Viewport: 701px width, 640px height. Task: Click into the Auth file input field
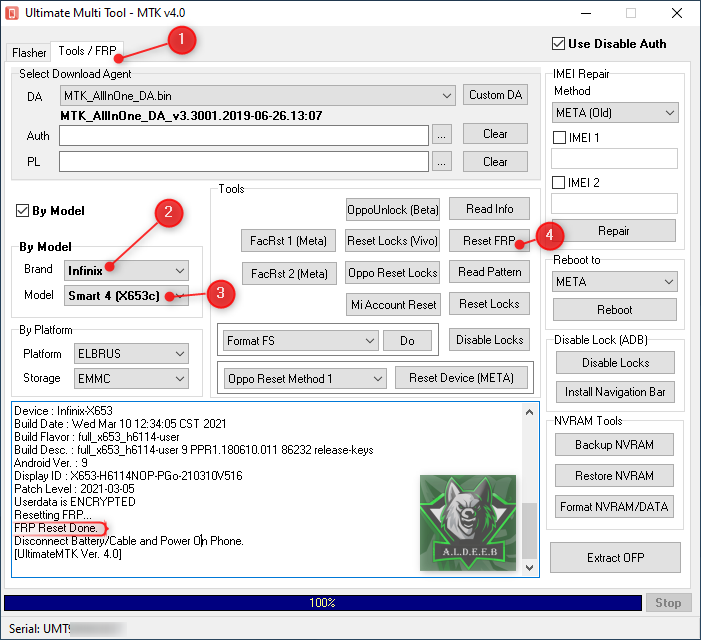click(244, 135)
